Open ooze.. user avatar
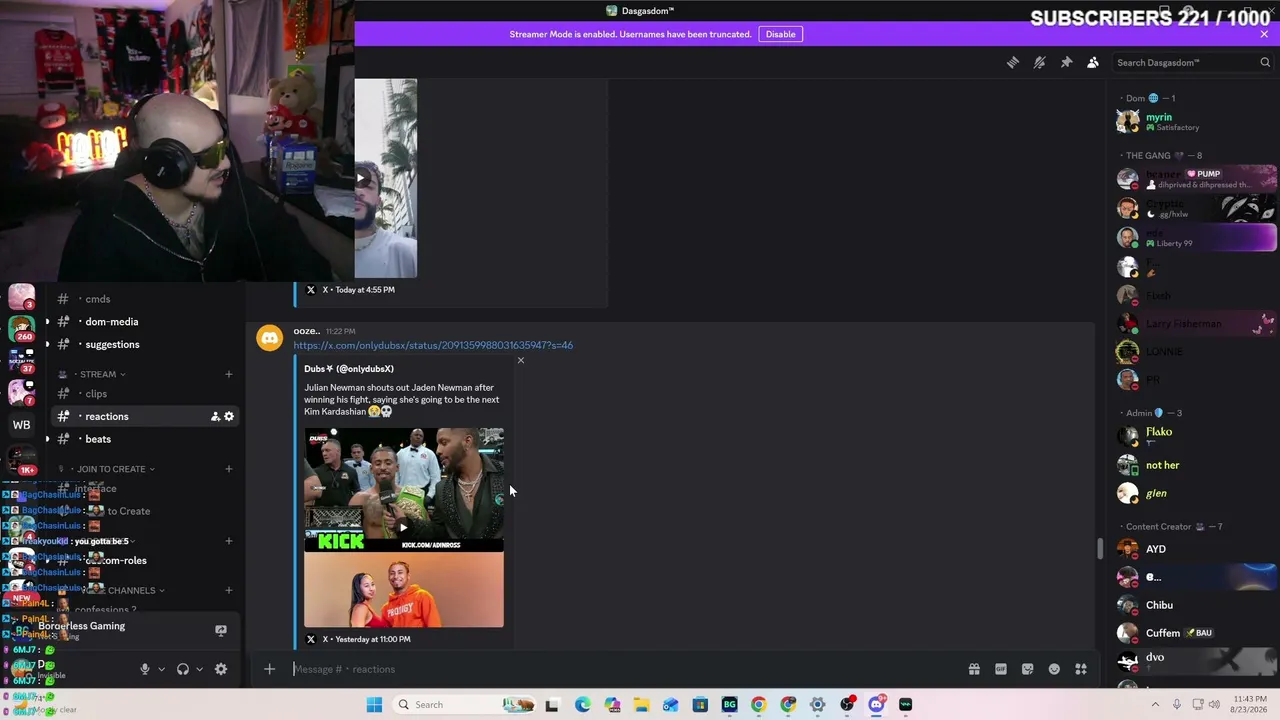Viewport: 1280px width, 720px height. coord(269,339)
